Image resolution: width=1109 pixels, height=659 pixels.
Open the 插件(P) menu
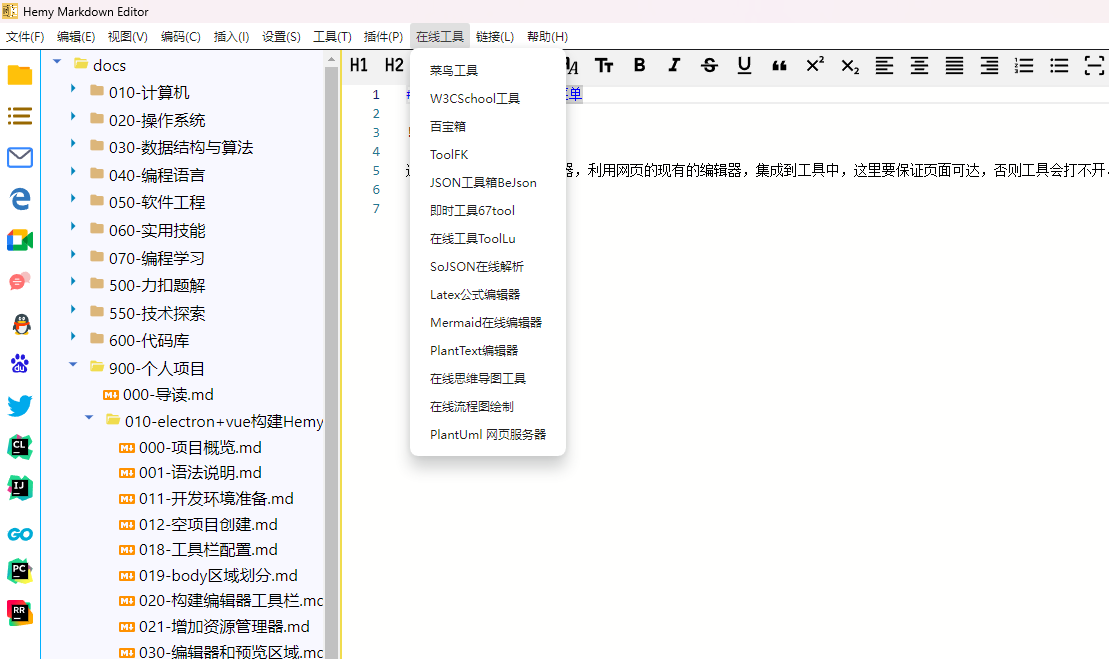(x=383, y=37)
